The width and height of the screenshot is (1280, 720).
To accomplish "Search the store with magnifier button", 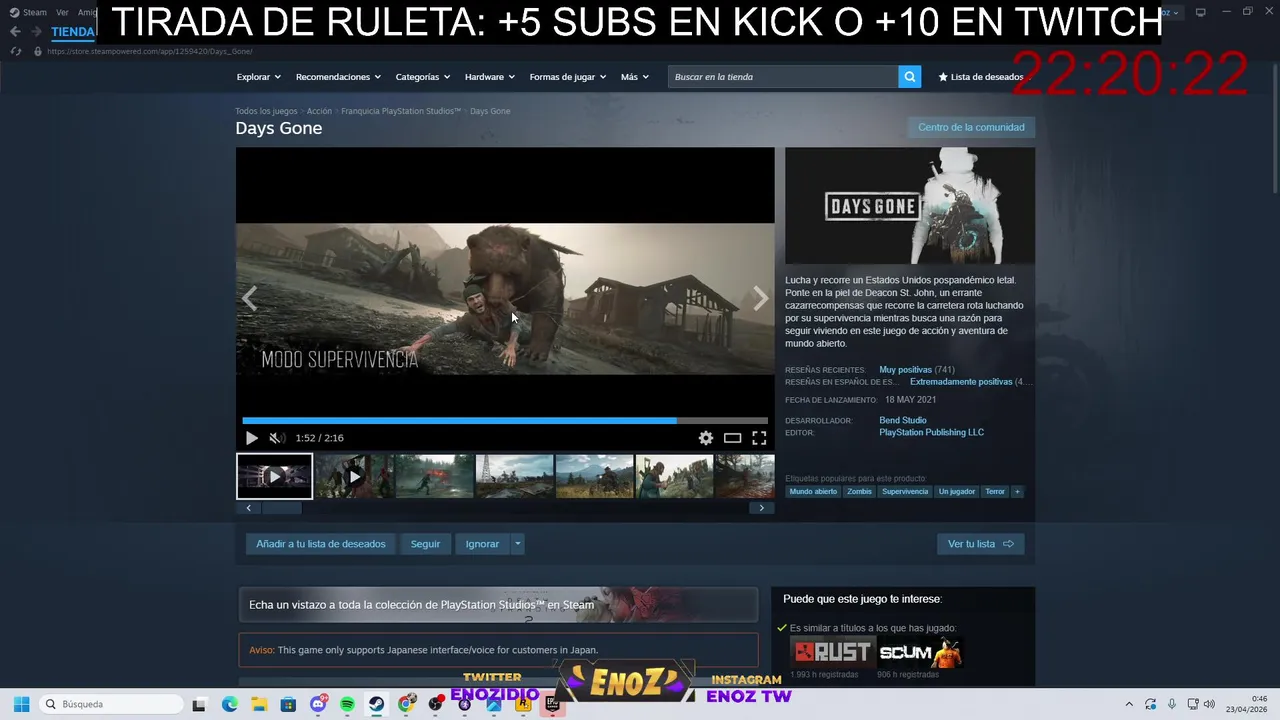I will pos(909,77).
